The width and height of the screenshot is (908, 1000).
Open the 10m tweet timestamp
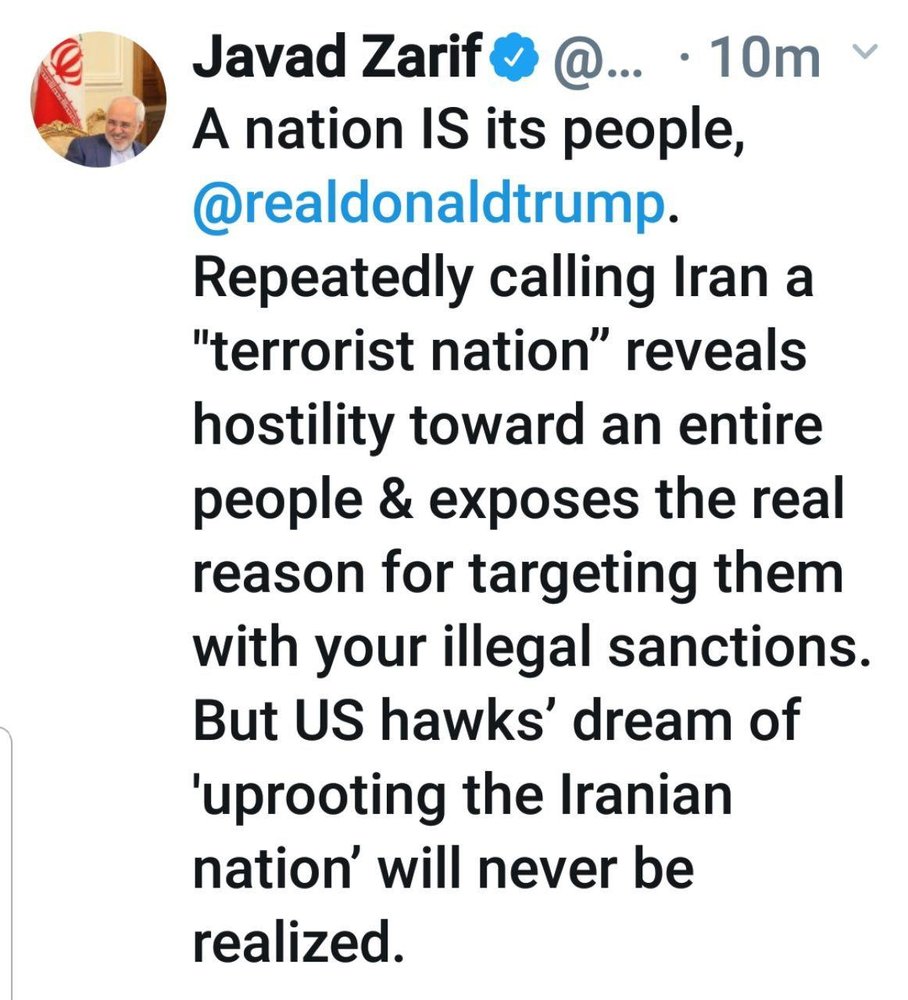(x=765, y=57)
